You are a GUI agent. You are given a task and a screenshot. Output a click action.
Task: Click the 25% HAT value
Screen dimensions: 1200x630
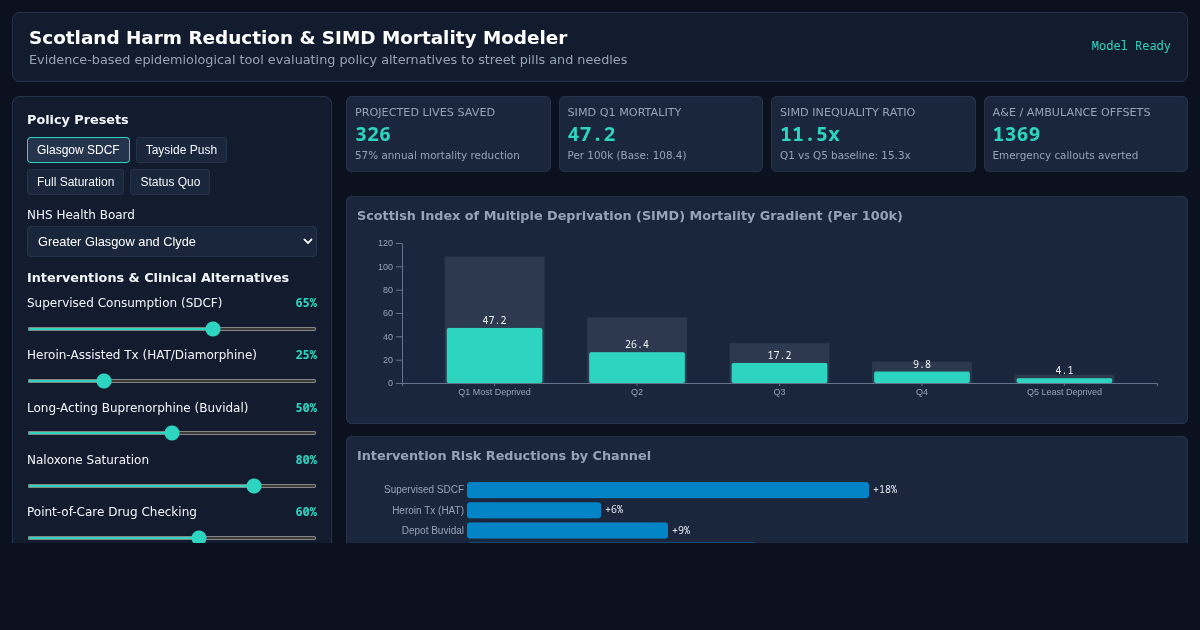(x=306, y=355)
